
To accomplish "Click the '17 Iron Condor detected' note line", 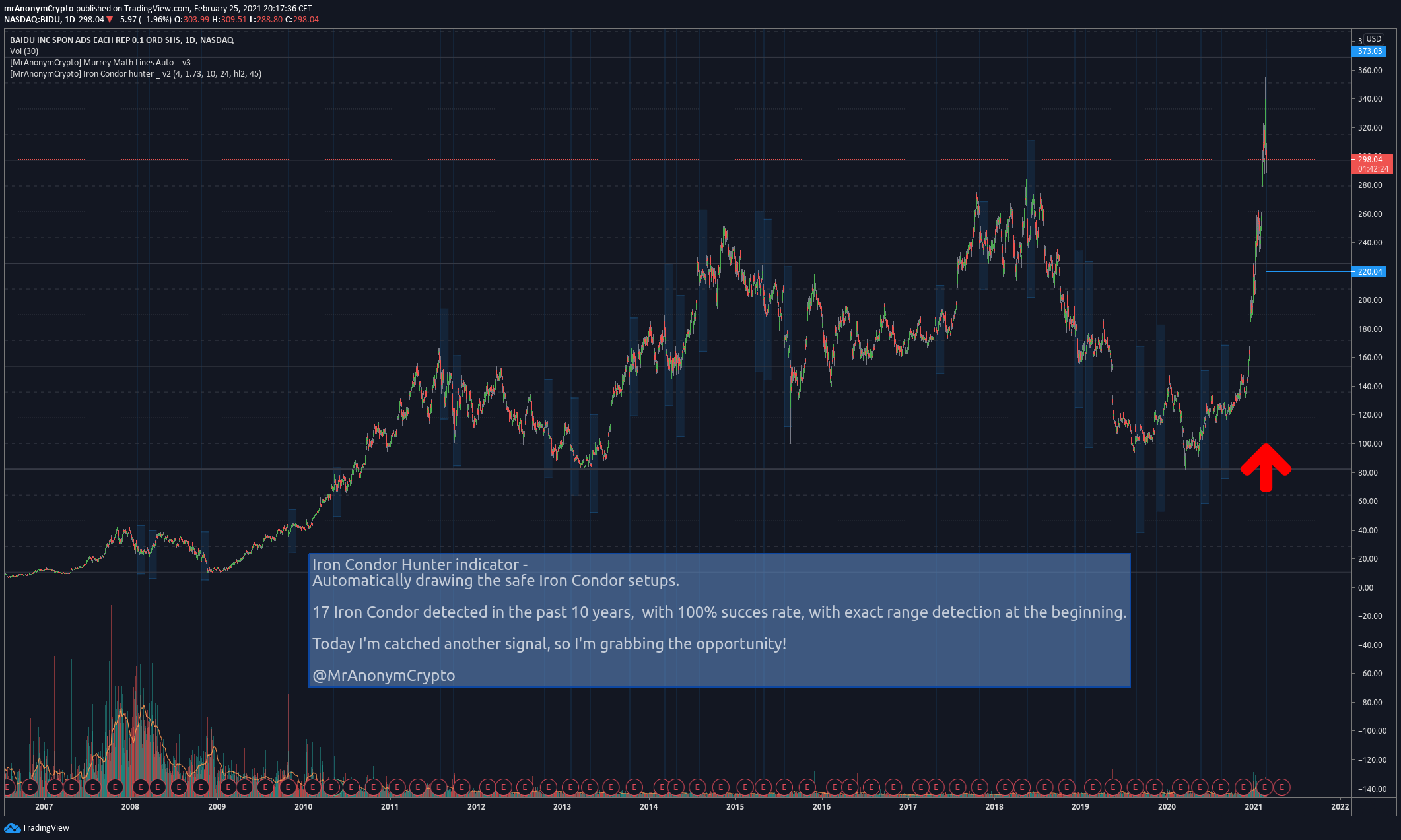I will click(x=720, y=612).
